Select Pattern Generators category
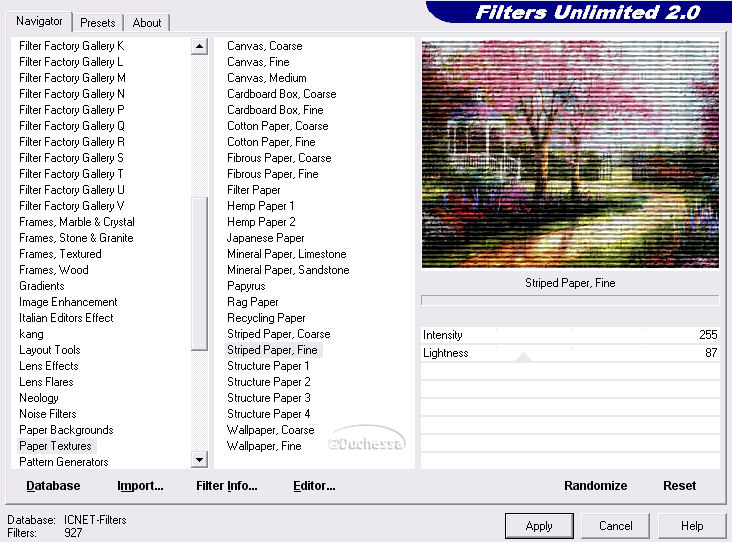This screenshot has width=732, height=542. [63, 462]
